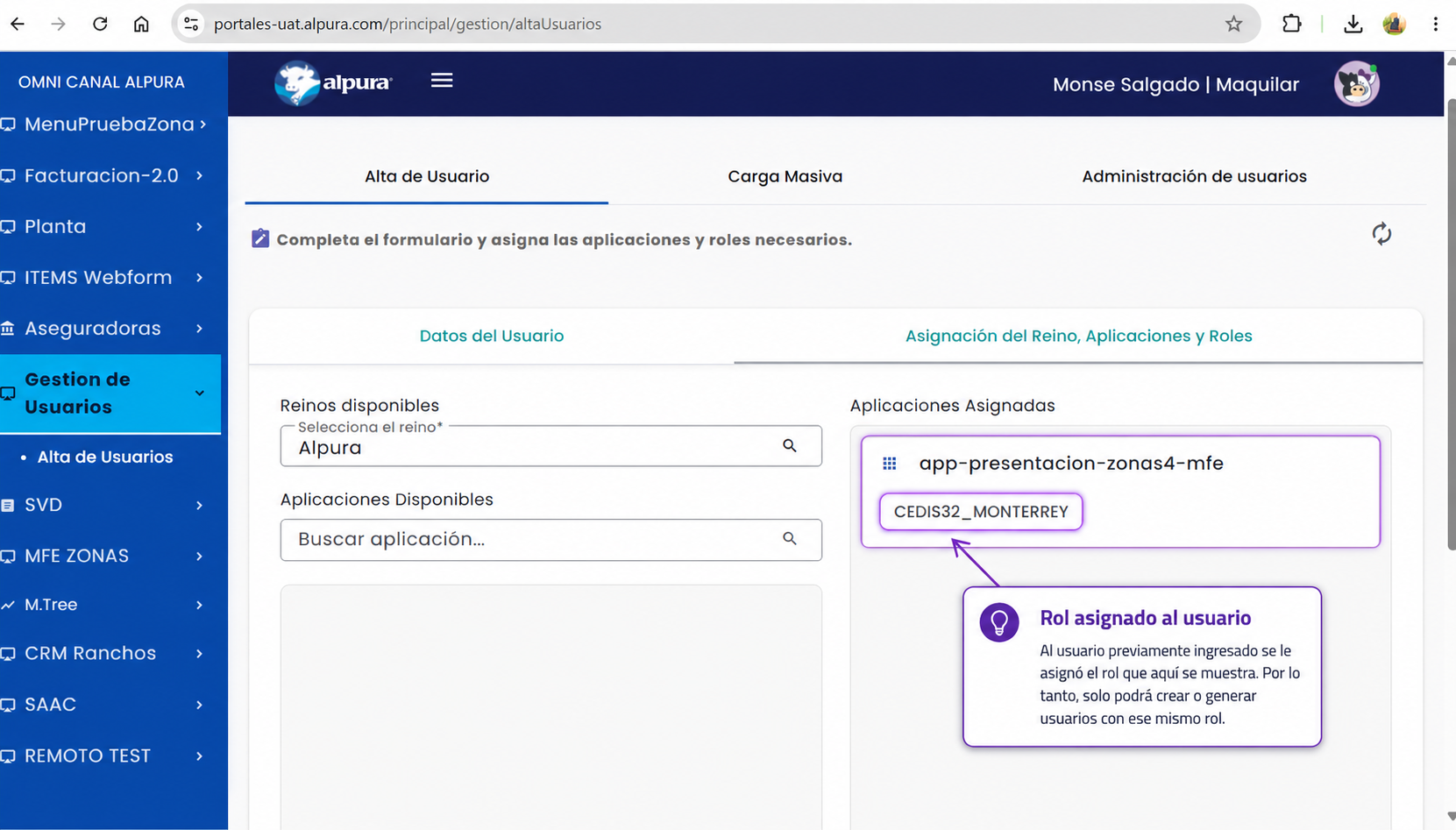Screen dimensions: 1456x830
Task: Expand the CRM Ranchos chevron
Action: [x=200, y=654]
